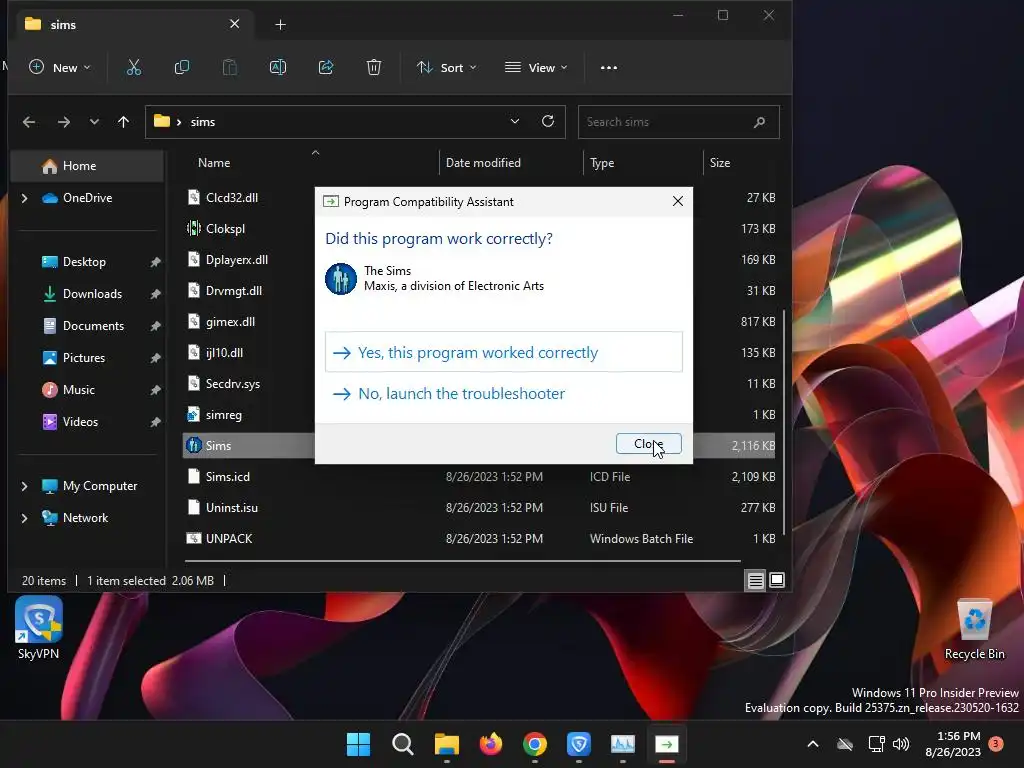Click the Share icon in toolbar
1024x768 pixels.
click(x=326, y=67)
